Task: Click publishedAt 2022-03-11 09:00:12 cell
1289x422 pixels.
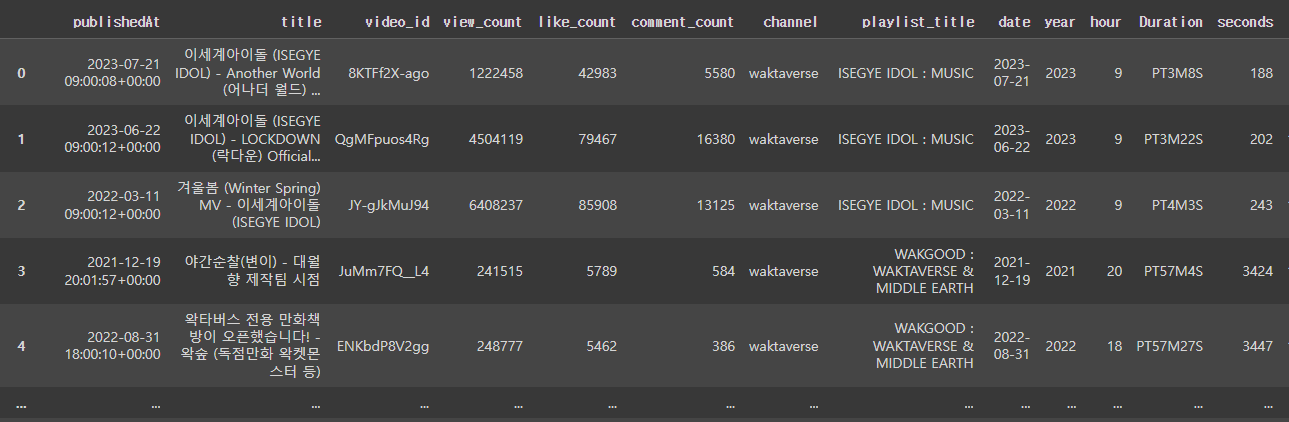Action: [112, 205]
